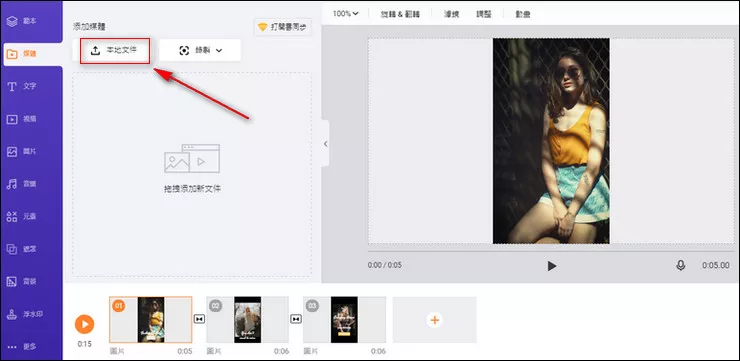This screenshot has height=361, width=740.
Task: Open the Elements (元素) sidebar panel
Action: [22, 217]
